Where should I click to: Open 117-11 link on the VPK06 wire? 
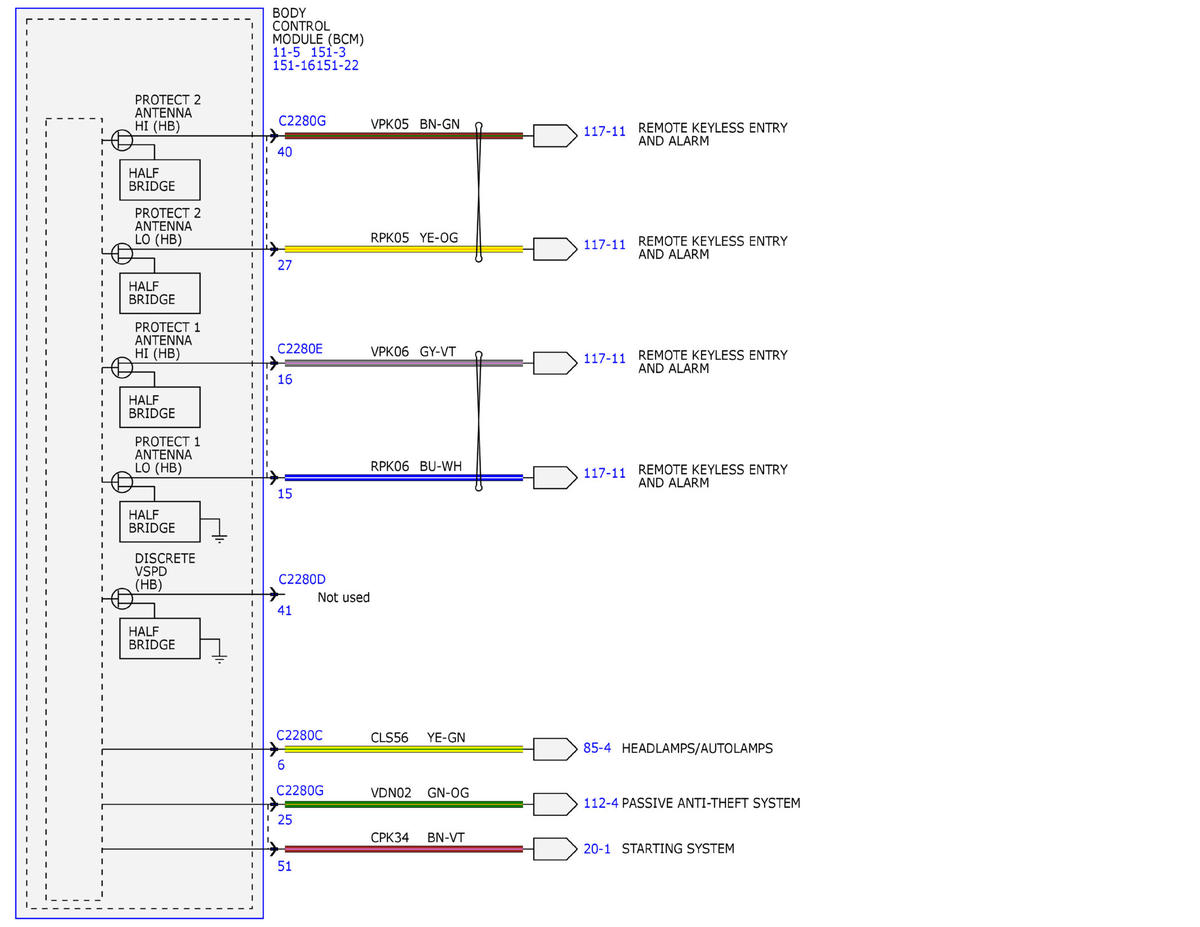[x=605, y=359]
